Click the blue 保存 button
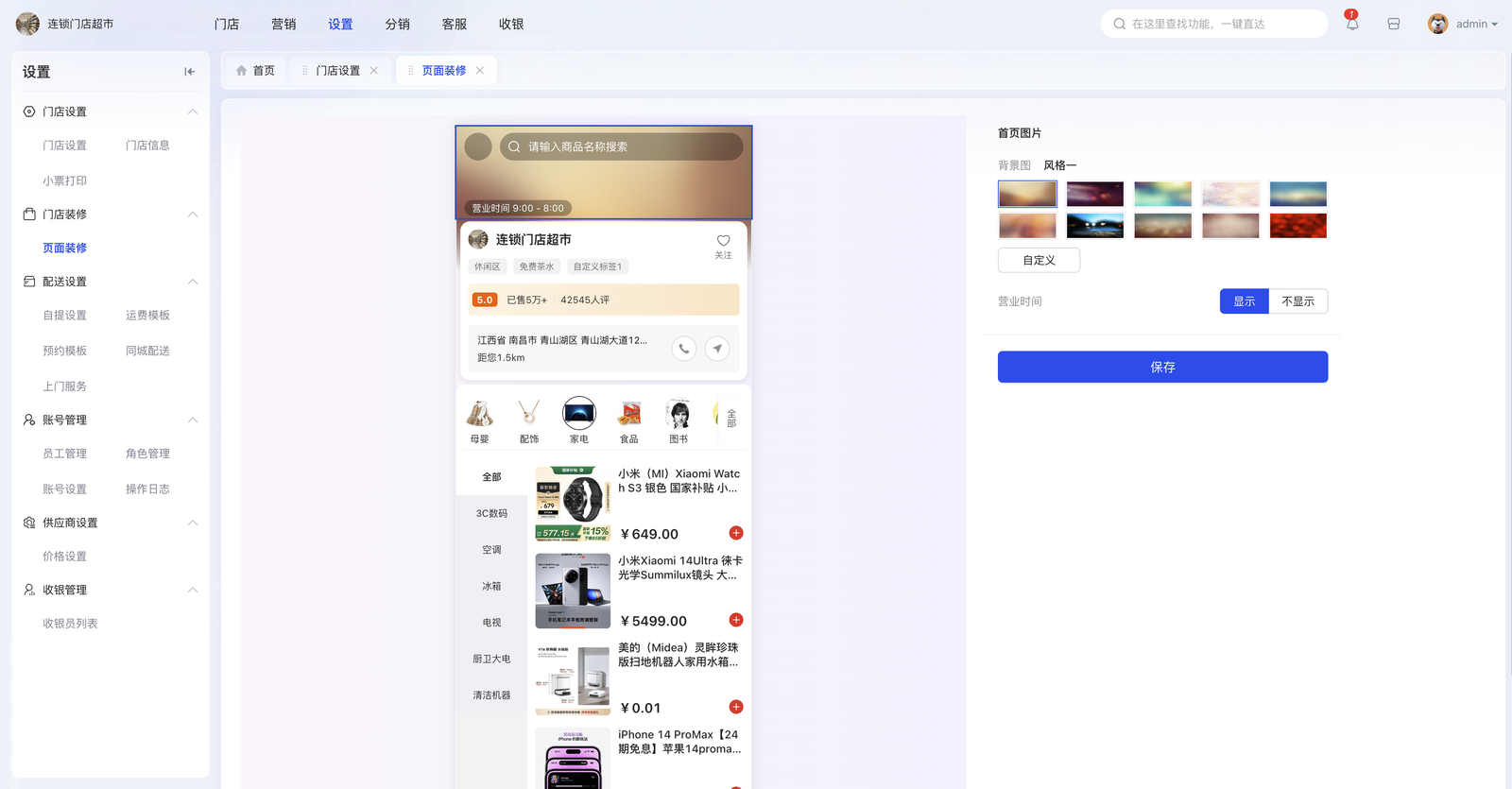 [1162, 367]
